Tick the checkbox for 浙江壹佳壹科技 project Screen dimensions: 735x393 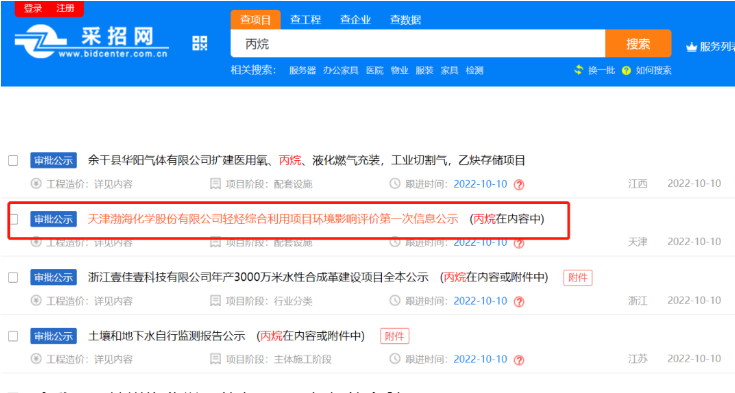click(x=13, y=278)
